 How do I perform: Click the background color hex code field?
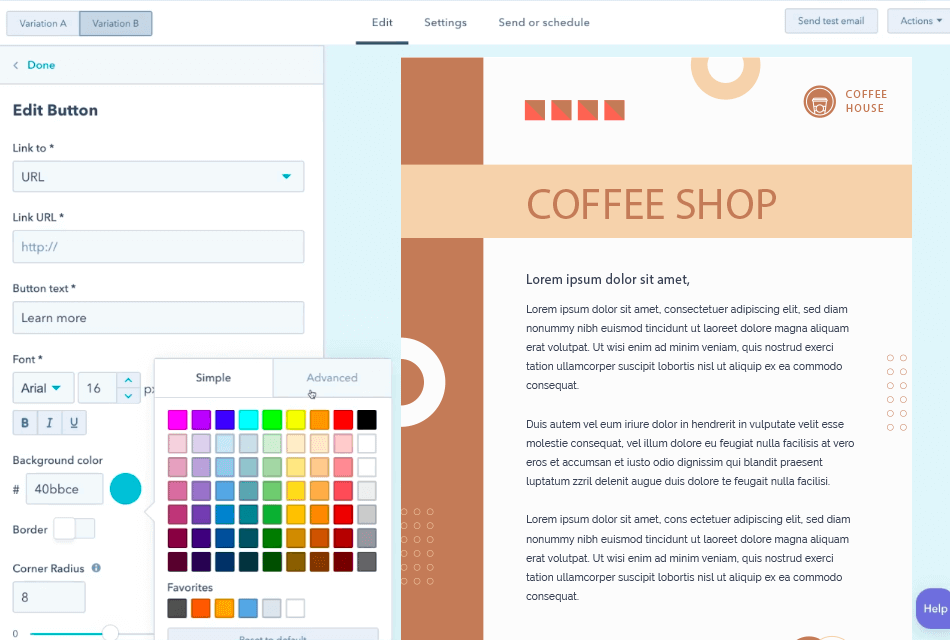pyautogui.click(x=64, y=489)
